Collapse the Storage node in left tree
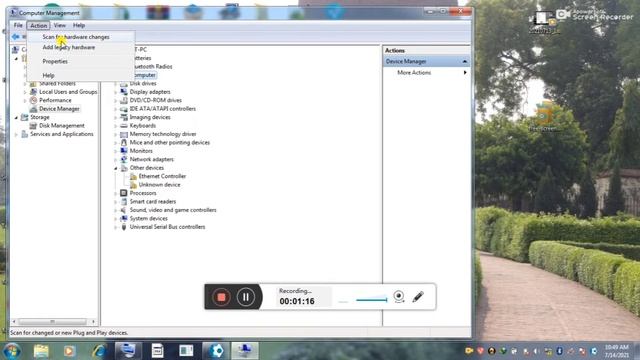640x360 pixels. click(16, 118)
